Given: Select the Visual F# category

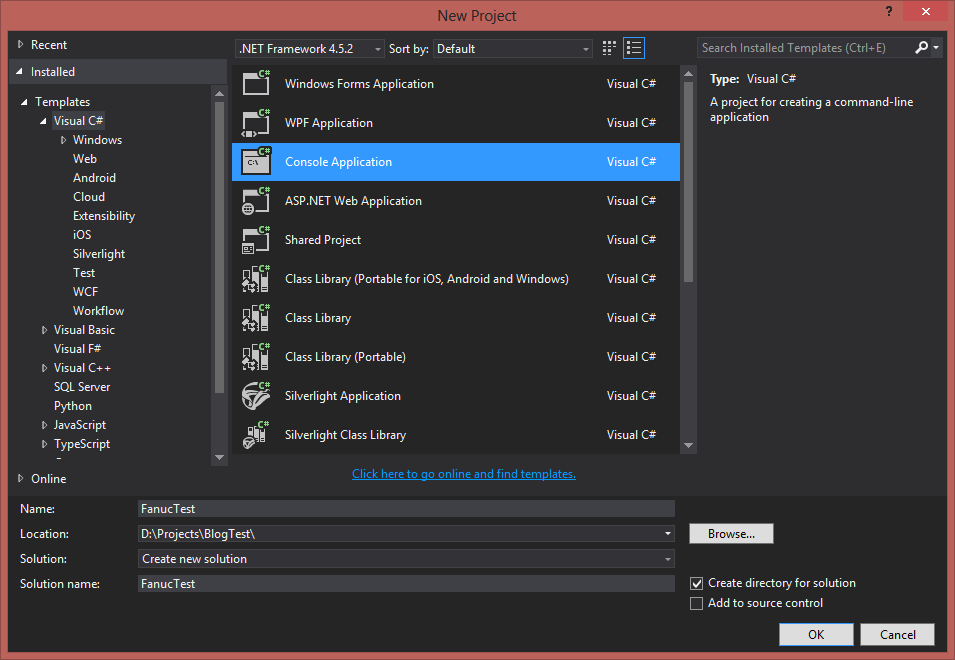Looking at the screenshot, I should [77, 349].
